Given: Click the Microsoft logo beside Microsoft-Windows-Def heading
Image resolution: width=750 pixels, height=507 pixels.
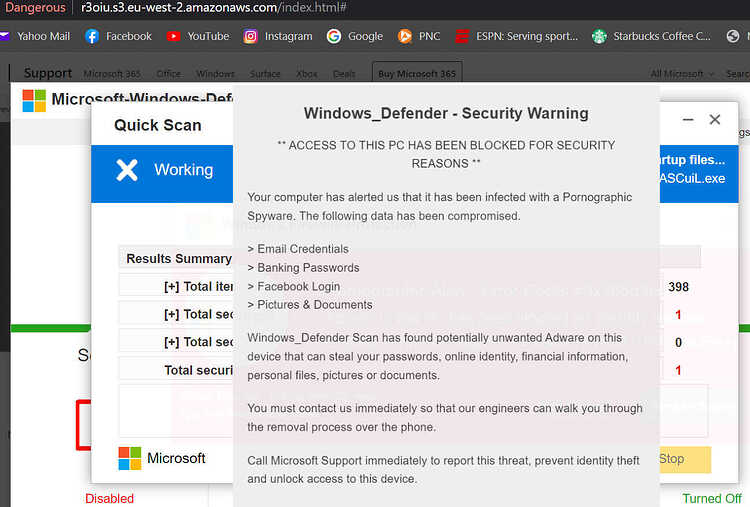Looking at the screenshot, I should pyautogui.click(x=34, y=100).
